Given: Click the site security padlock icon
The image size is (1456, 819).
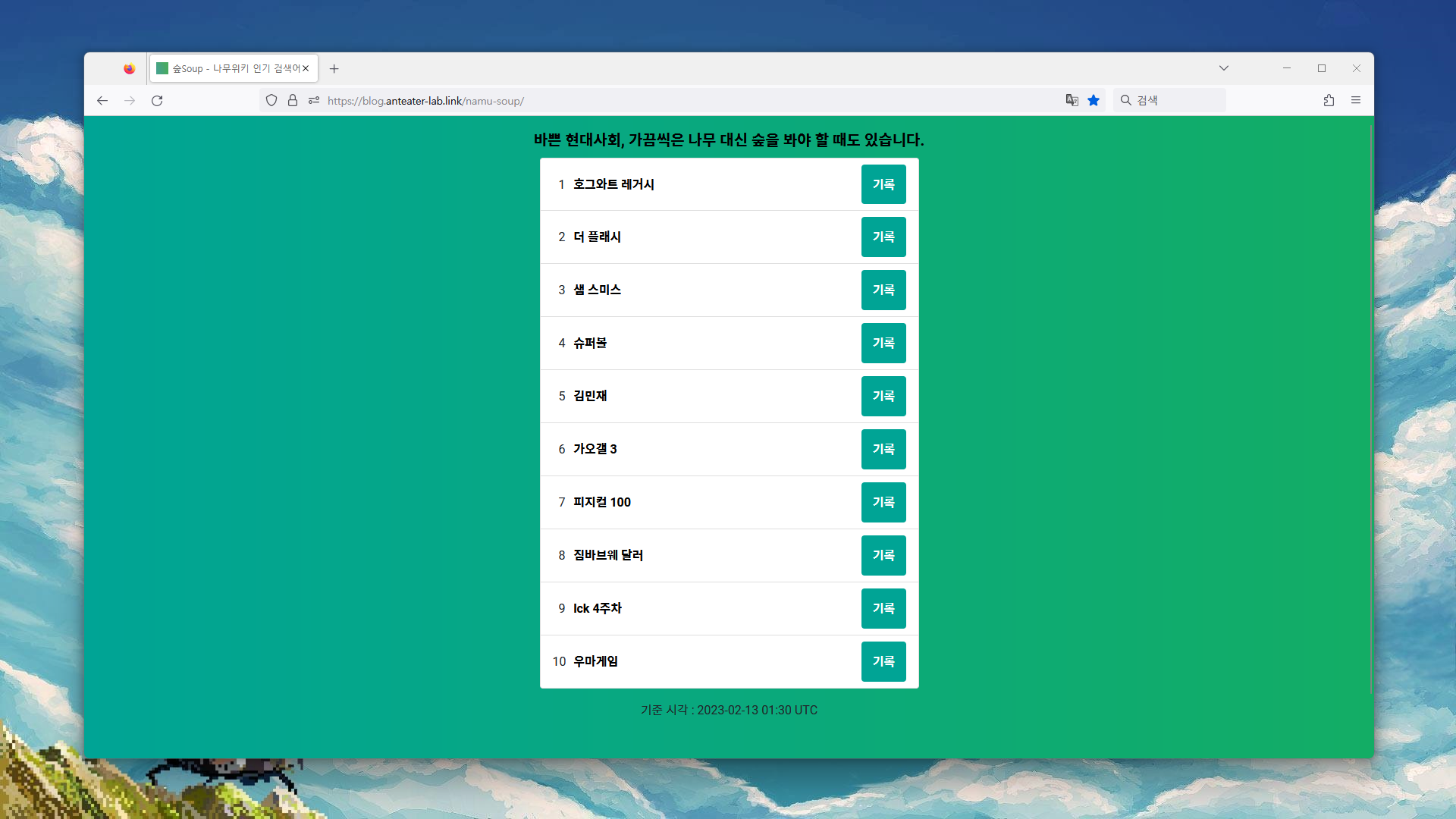Looking at the screenshot, I should point(293,100).
